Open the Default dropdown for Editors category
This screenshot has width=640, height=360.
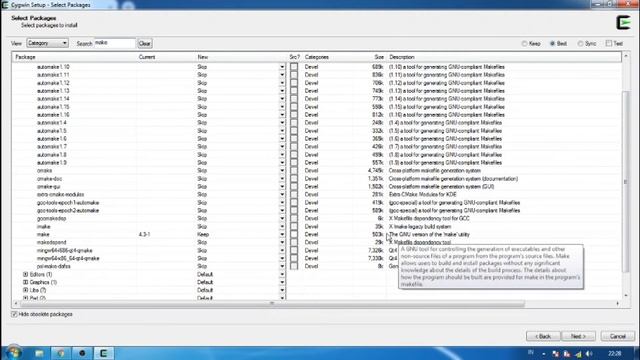click(282, 274)
